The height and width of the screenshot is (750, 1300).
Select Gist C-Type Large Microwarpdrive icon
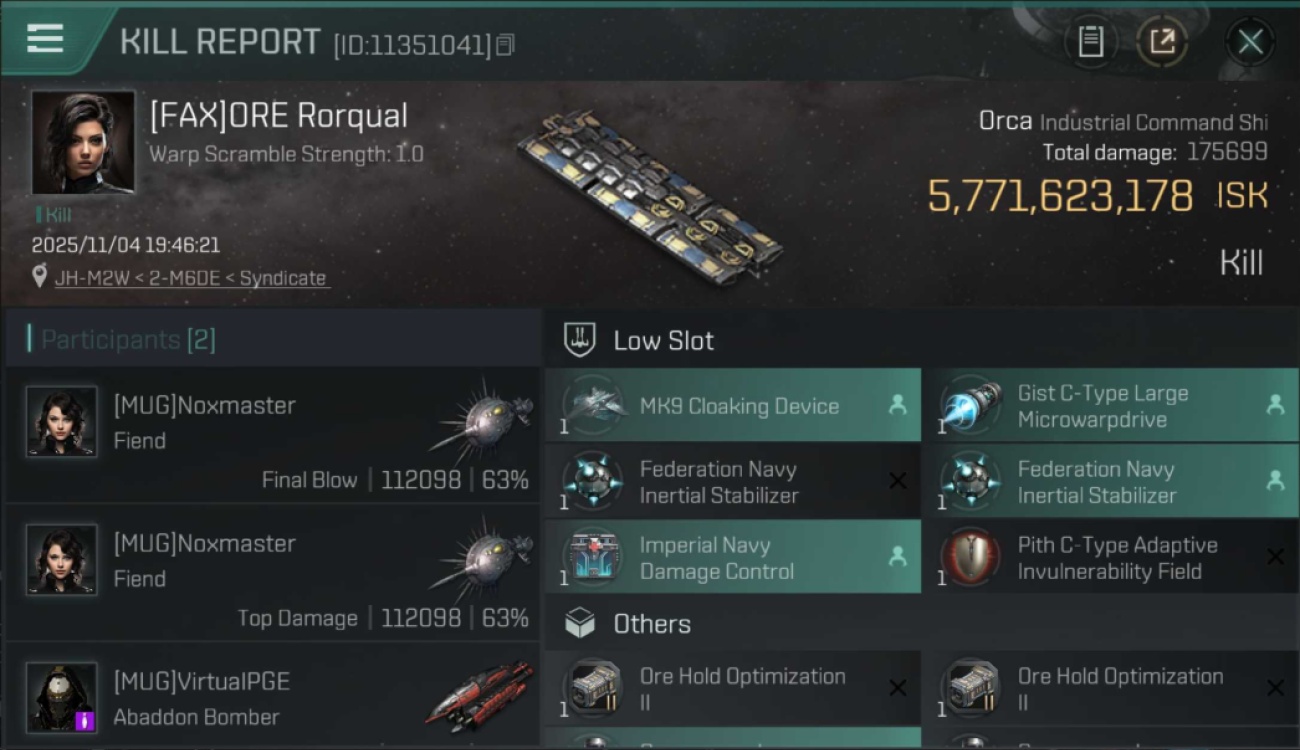[970, 405]
